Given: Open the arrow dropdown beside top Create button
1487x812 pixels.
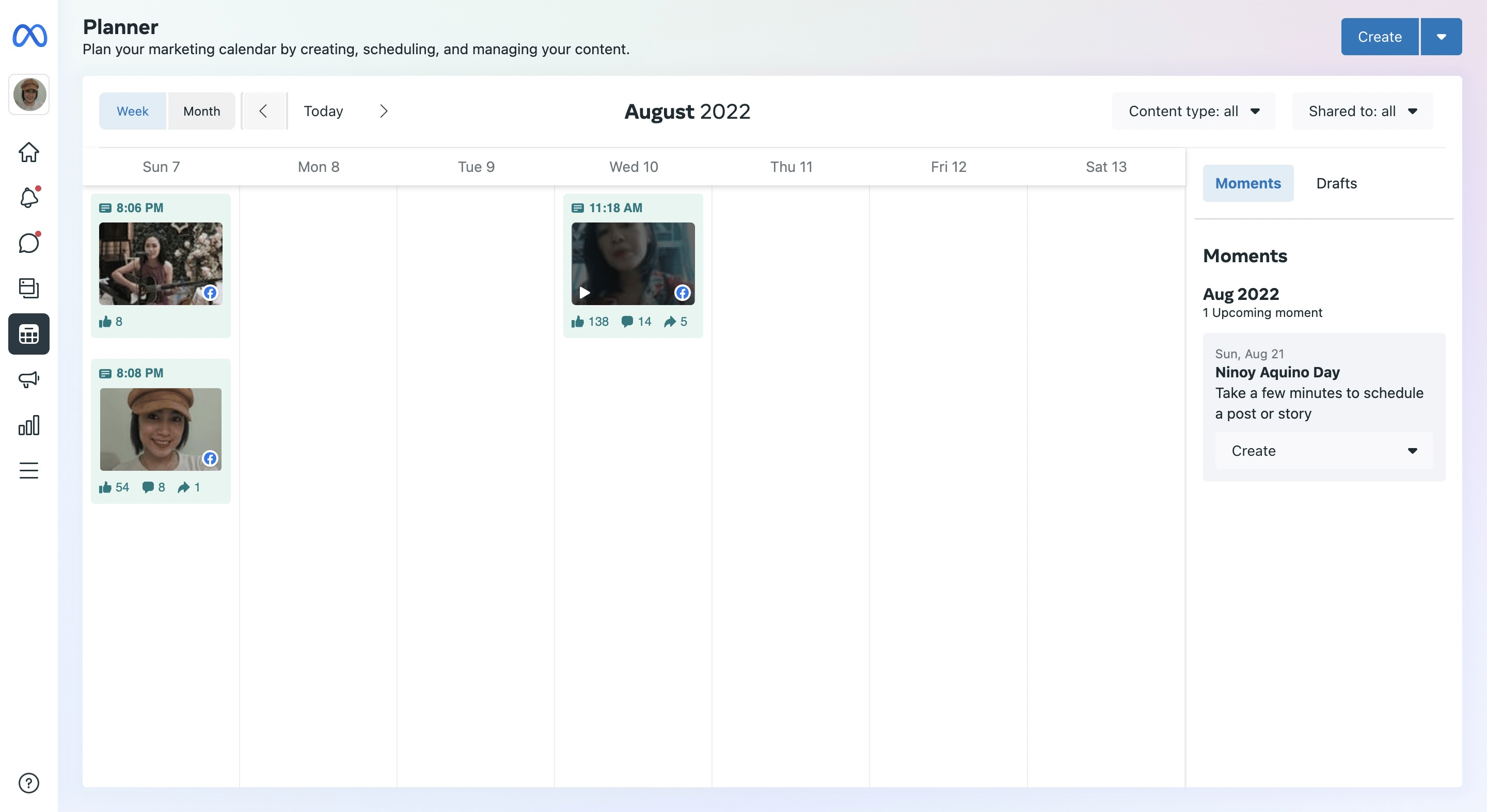Looking at the screenshot, I should [x=1441, y=36].
